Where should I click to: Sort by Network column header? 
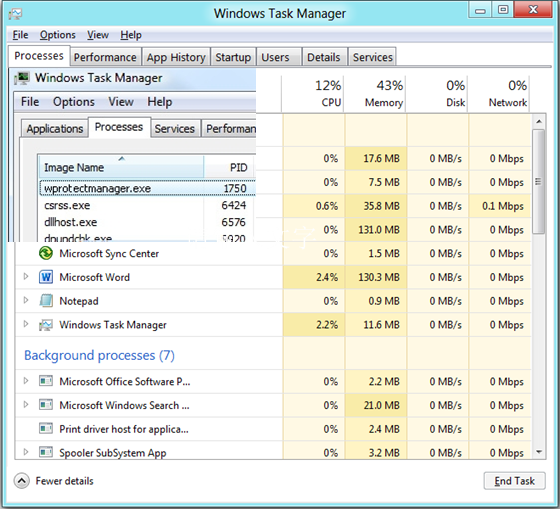(x=499, y=94)
